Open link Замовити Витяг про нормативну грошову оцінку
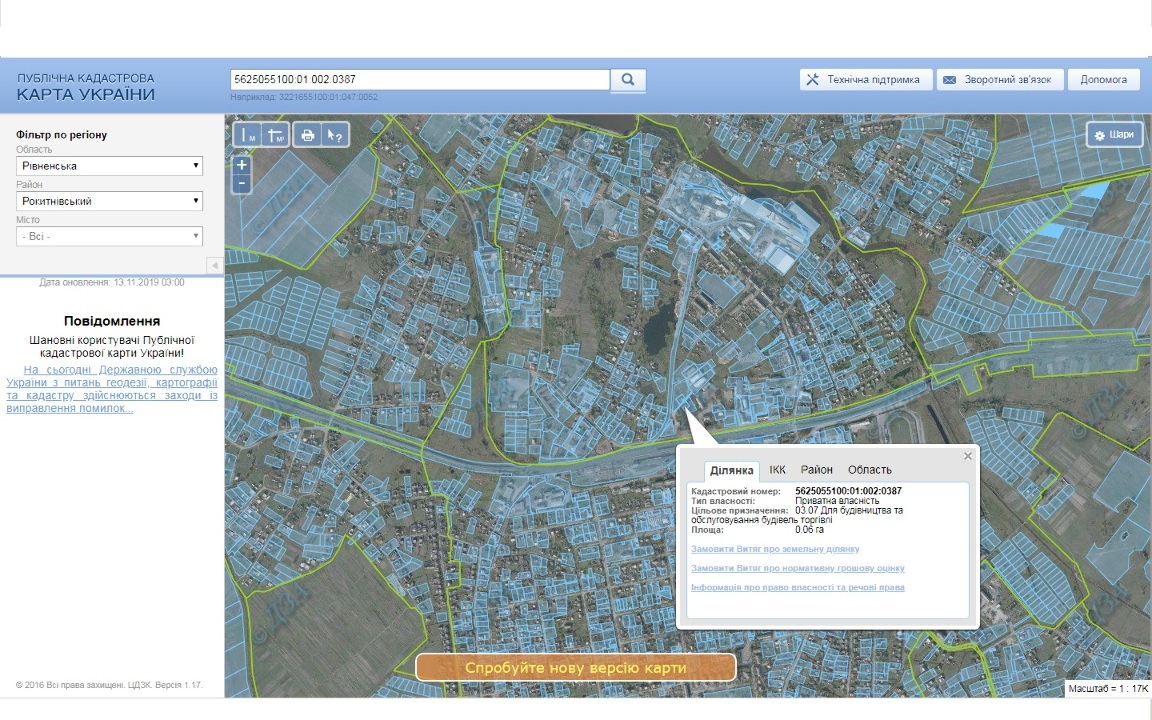Image resolution: width=1152 pixels, height=720 pixels. (798, 568)
